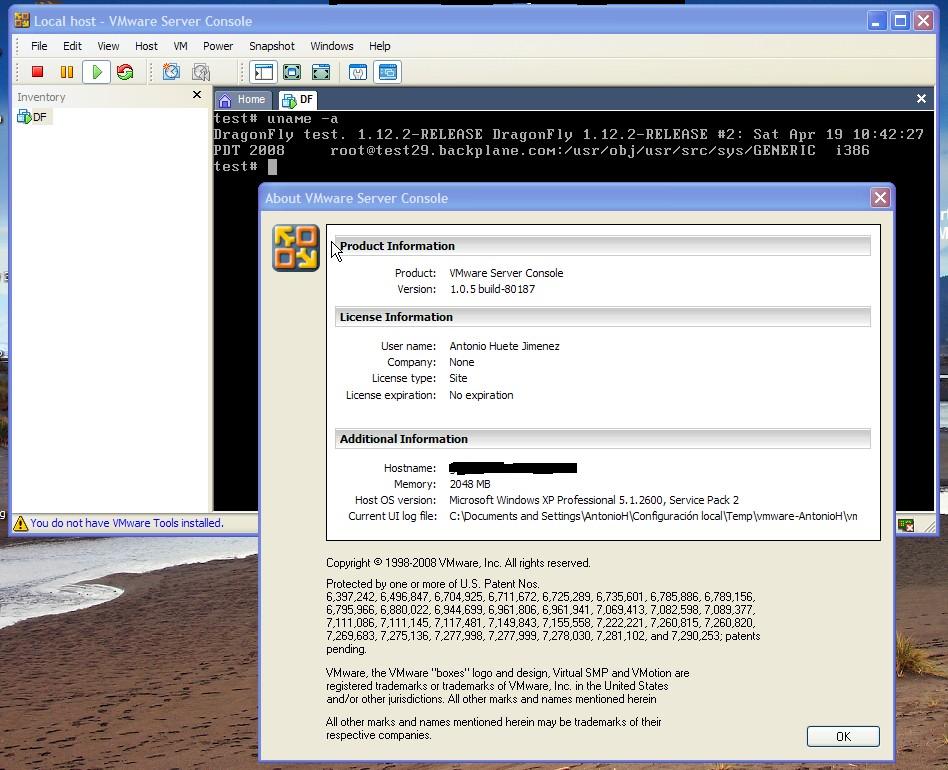The image size is (948, 770).
Task: Enter full screen mode from toolbar
Action: point(292,72)
